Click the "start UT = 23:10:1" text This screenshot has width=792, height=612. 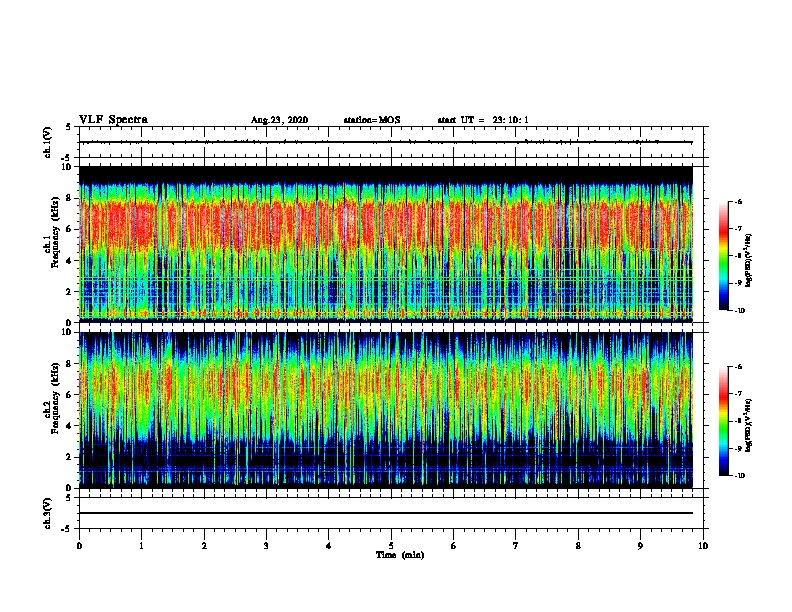pyautogui.click(x=483, y=120)
